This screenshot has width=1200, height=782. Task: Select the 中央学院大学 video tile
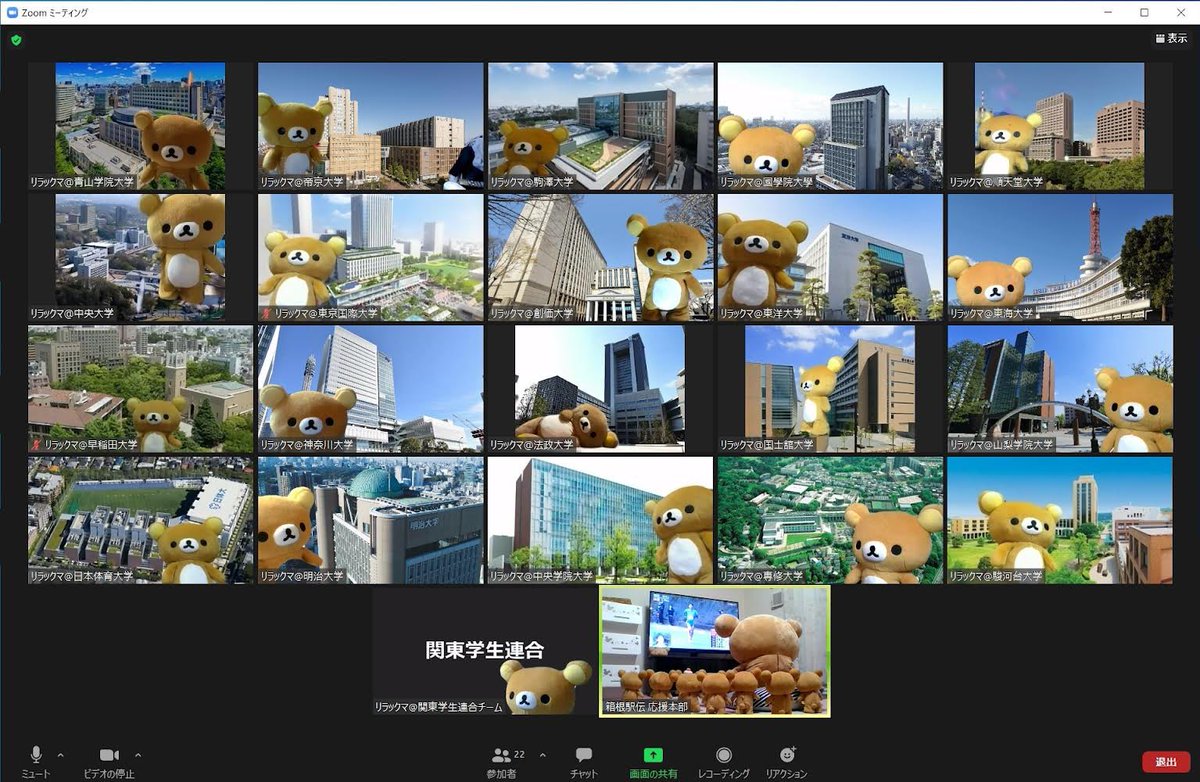(x=601, y=520)
